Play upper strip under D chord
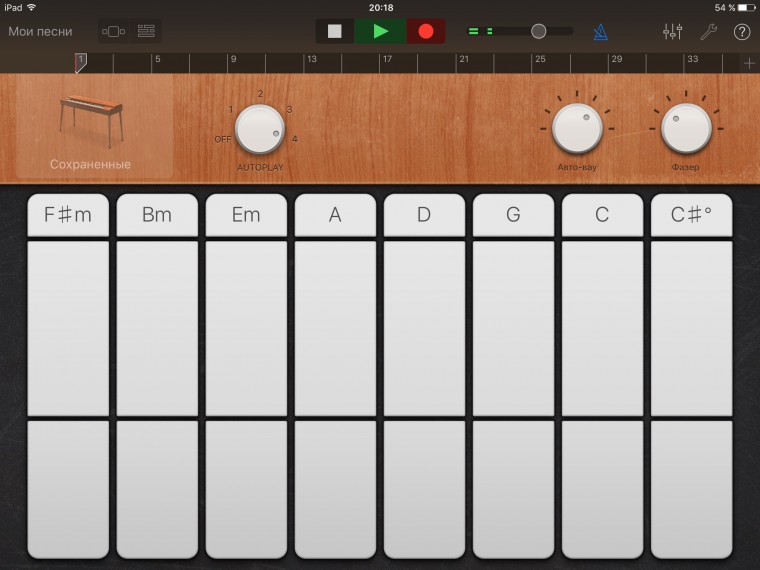The height and width of the screenshot is (570, 760). [x=424, y=328]
